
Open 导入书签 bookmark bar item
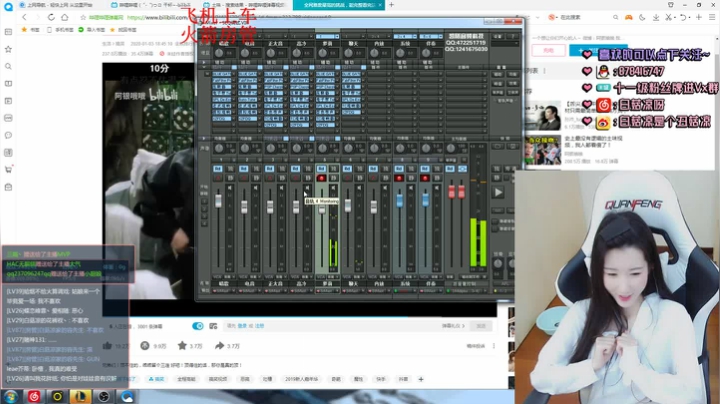pos(91,30)
